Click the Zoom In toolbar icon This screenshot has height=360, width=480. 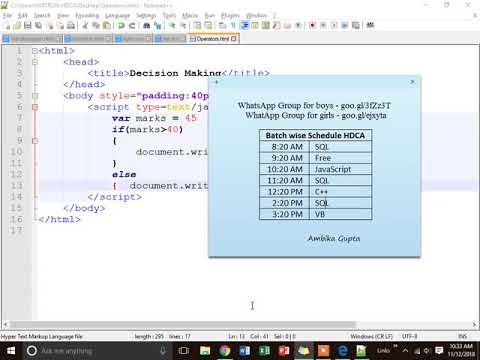coord(172,25)
